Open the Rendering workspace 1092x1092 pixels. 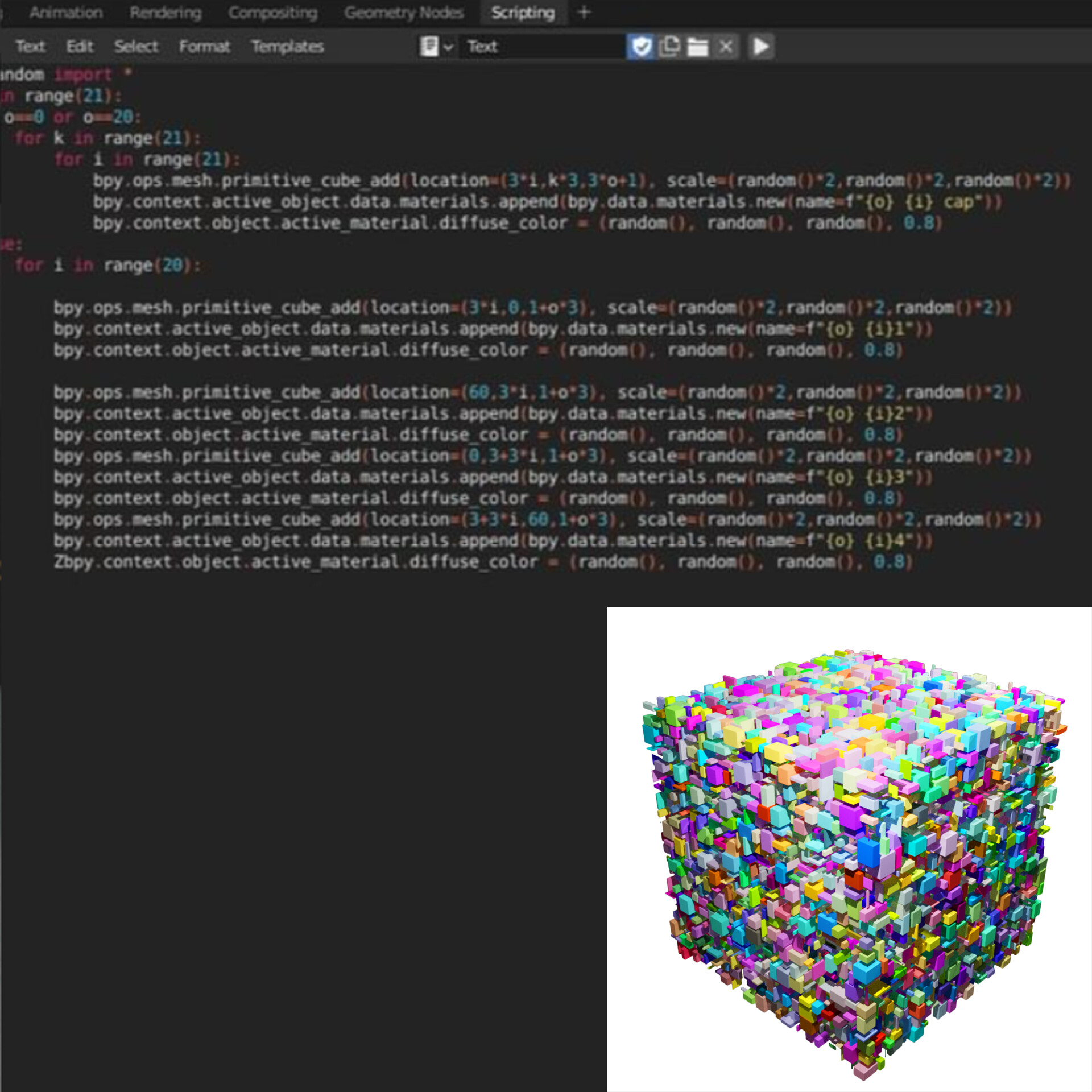[x=165, y=12]
